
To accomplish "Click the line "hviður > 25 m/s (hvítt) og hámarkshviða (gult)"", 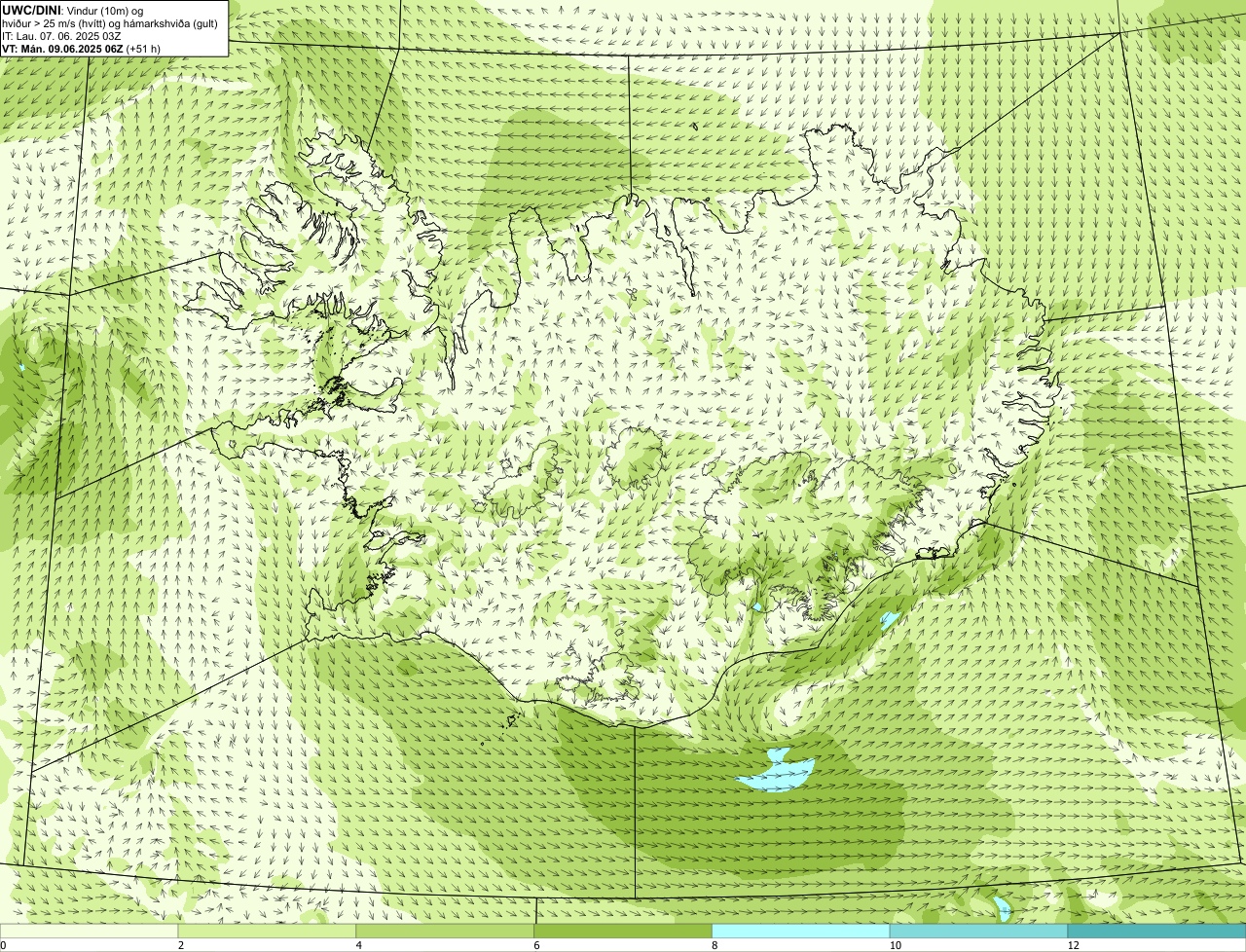I will (110, 22).
